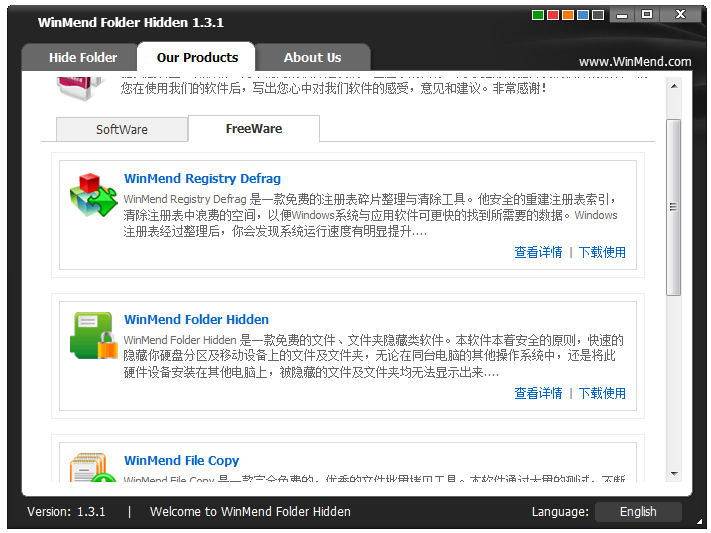Click 下载使用 for WinMend Folder Hidden
Screen dimensions: 711x533
coord(602,393)
